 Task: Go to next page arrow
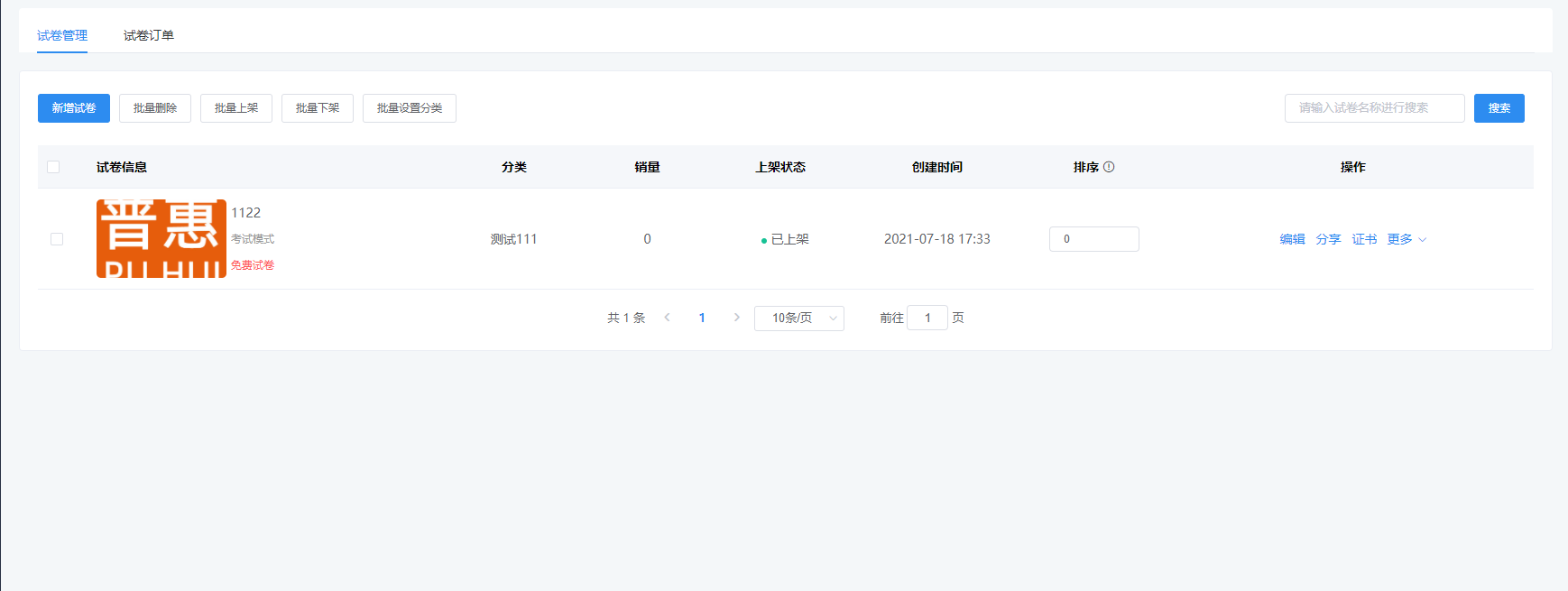click(737, 318)
